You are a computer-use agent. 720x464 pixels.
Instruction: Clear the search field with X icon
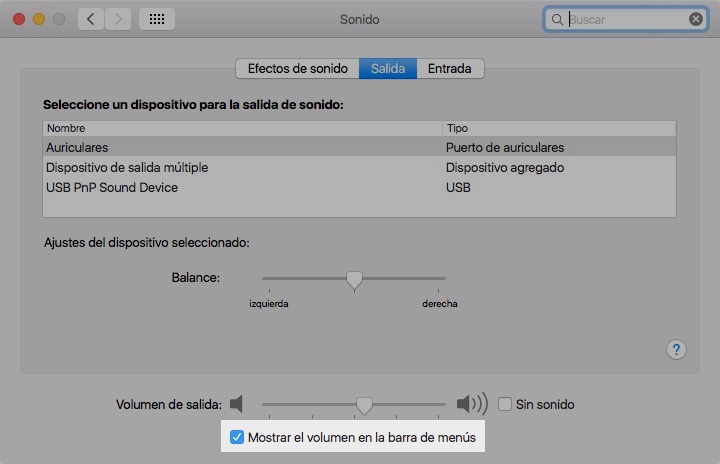(696, 19)
